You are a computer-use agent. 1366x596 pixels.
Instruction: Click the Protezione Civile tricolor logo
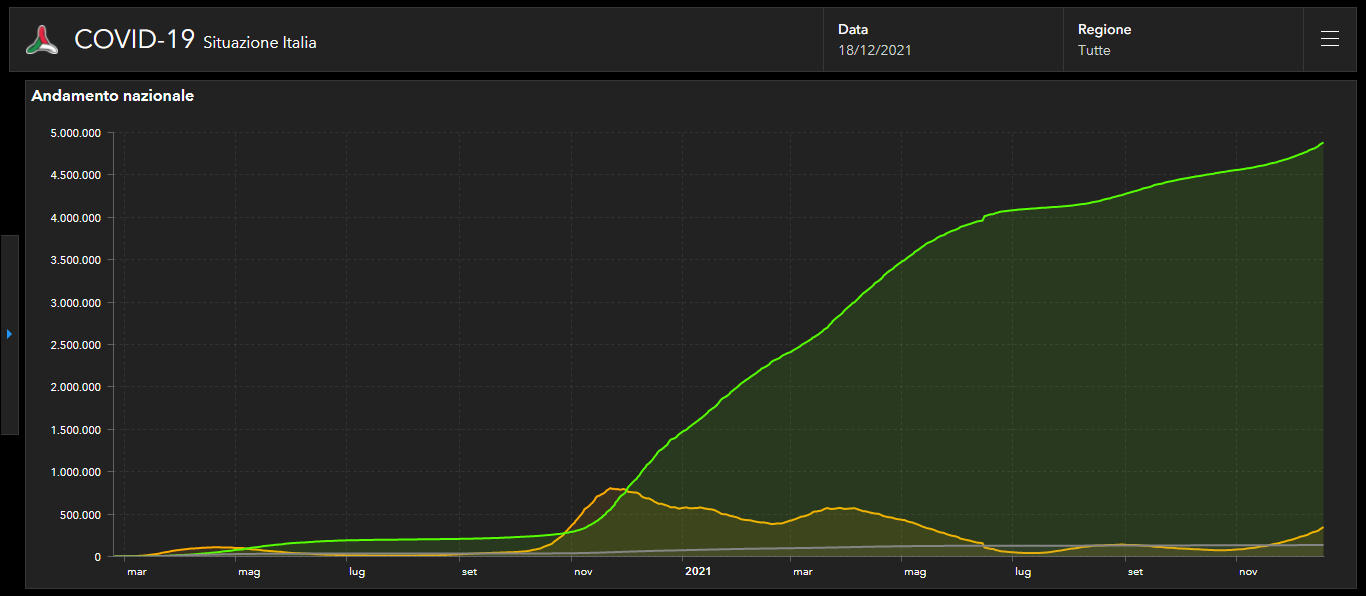tap(42, 40)
